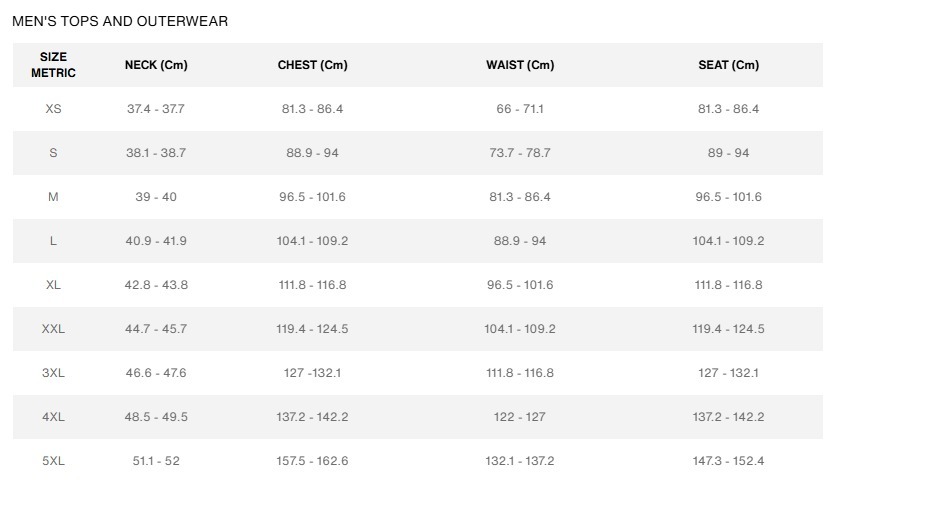Select the XS size row label
This screenshot has width=940, height=505.
[53, 109]
